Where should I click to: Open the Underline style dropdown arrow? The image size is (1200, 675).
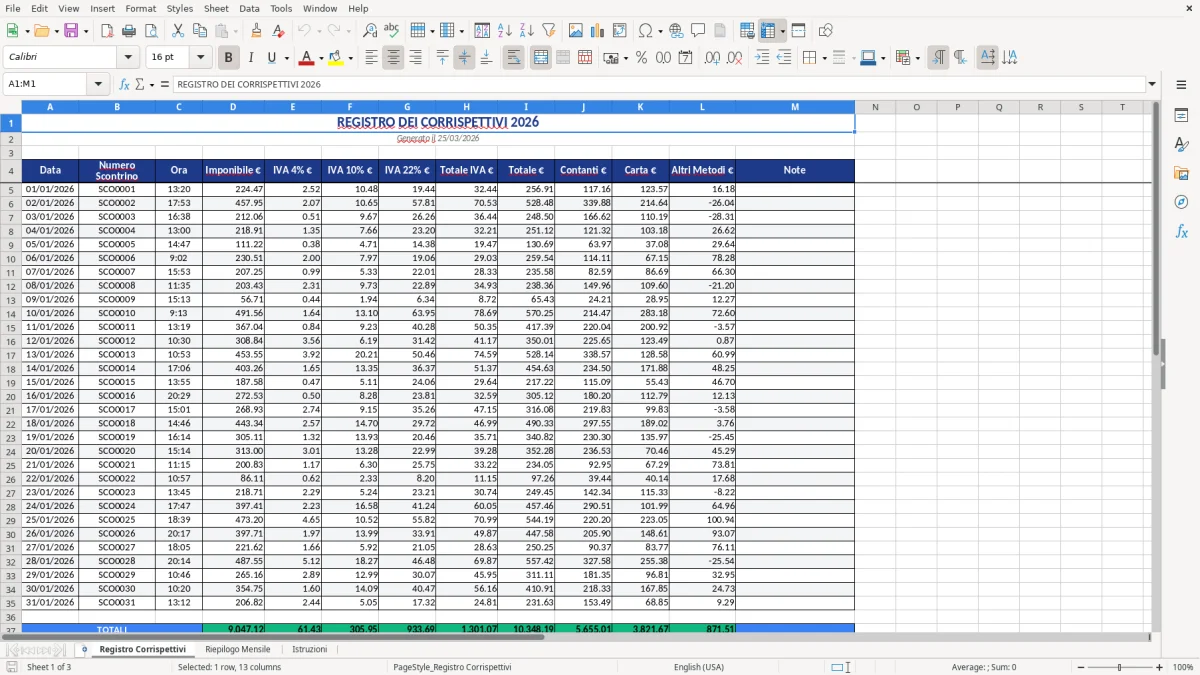click(286, 58)
